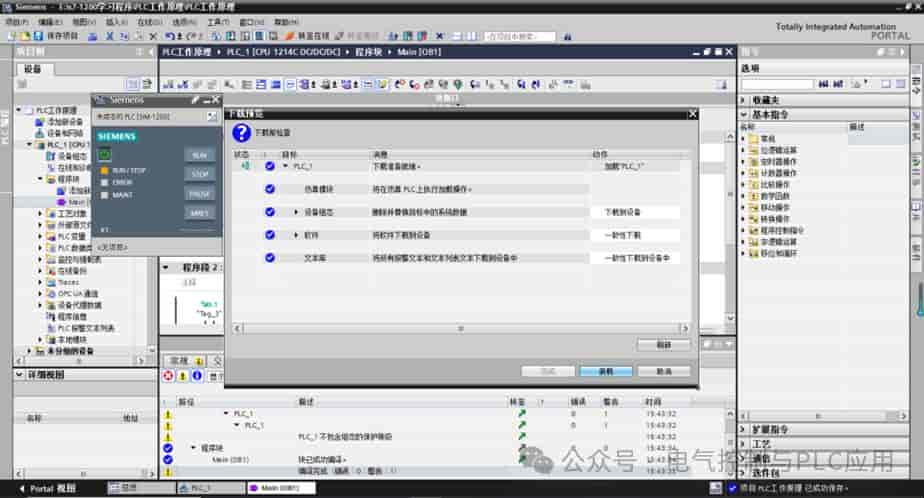Viewport: 924px width, 498px height.
Task: Click the simulator power button icon
Action: pos(104,155)
